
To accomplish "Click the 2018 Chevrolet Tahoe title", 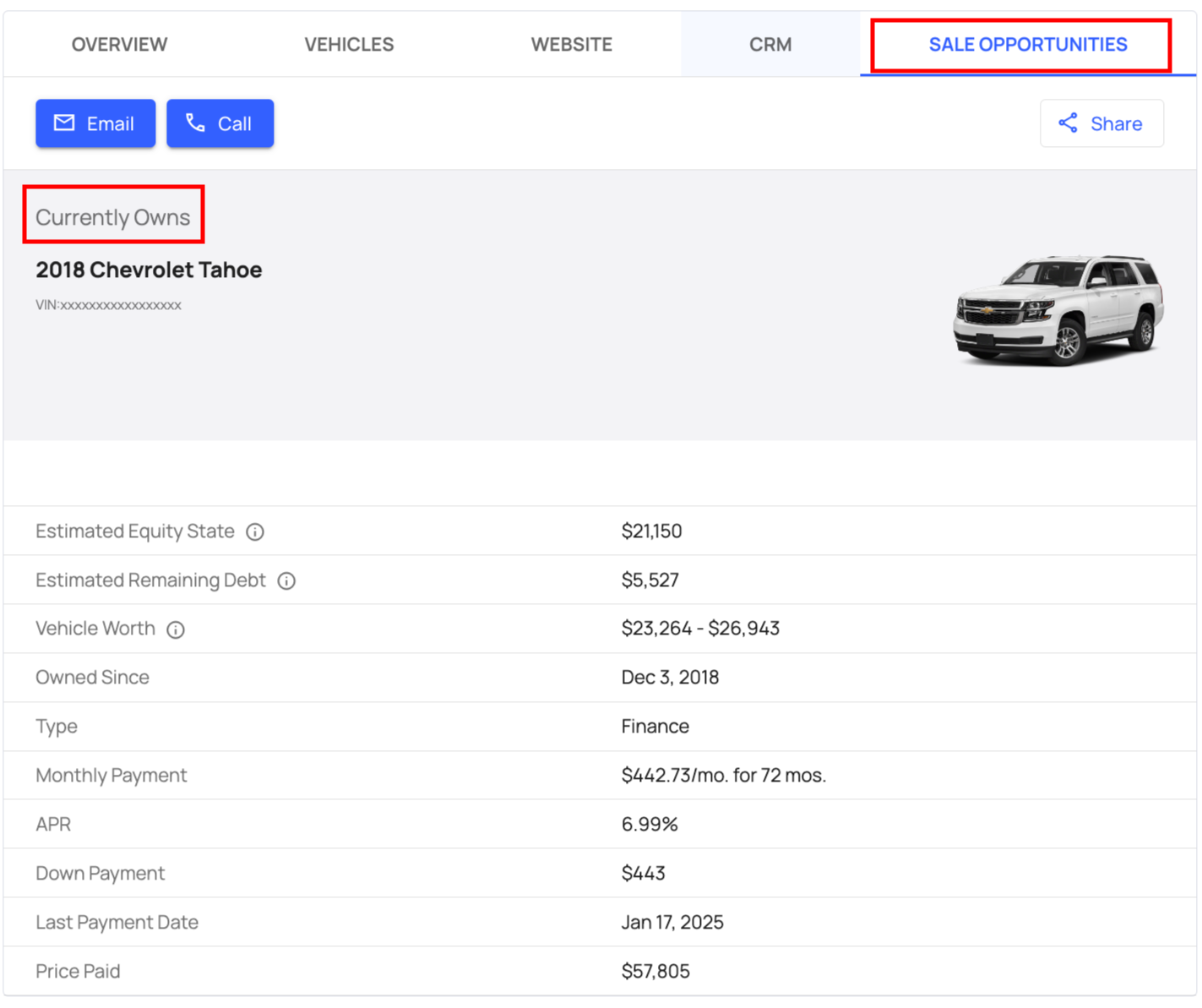I will tap(149, 270).
